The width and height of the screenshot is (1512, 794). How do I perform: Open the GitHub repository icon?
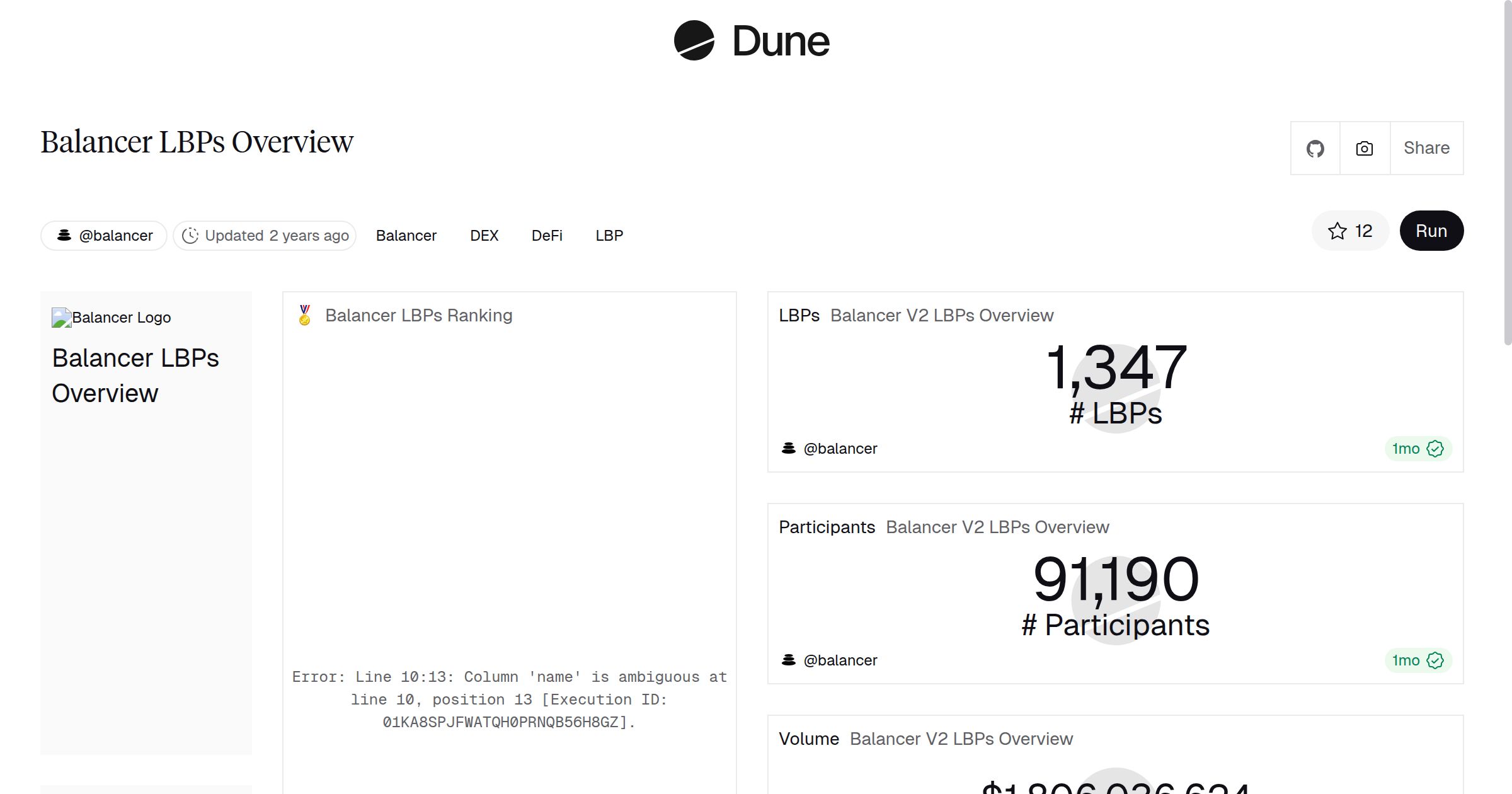coord(1315,149)
